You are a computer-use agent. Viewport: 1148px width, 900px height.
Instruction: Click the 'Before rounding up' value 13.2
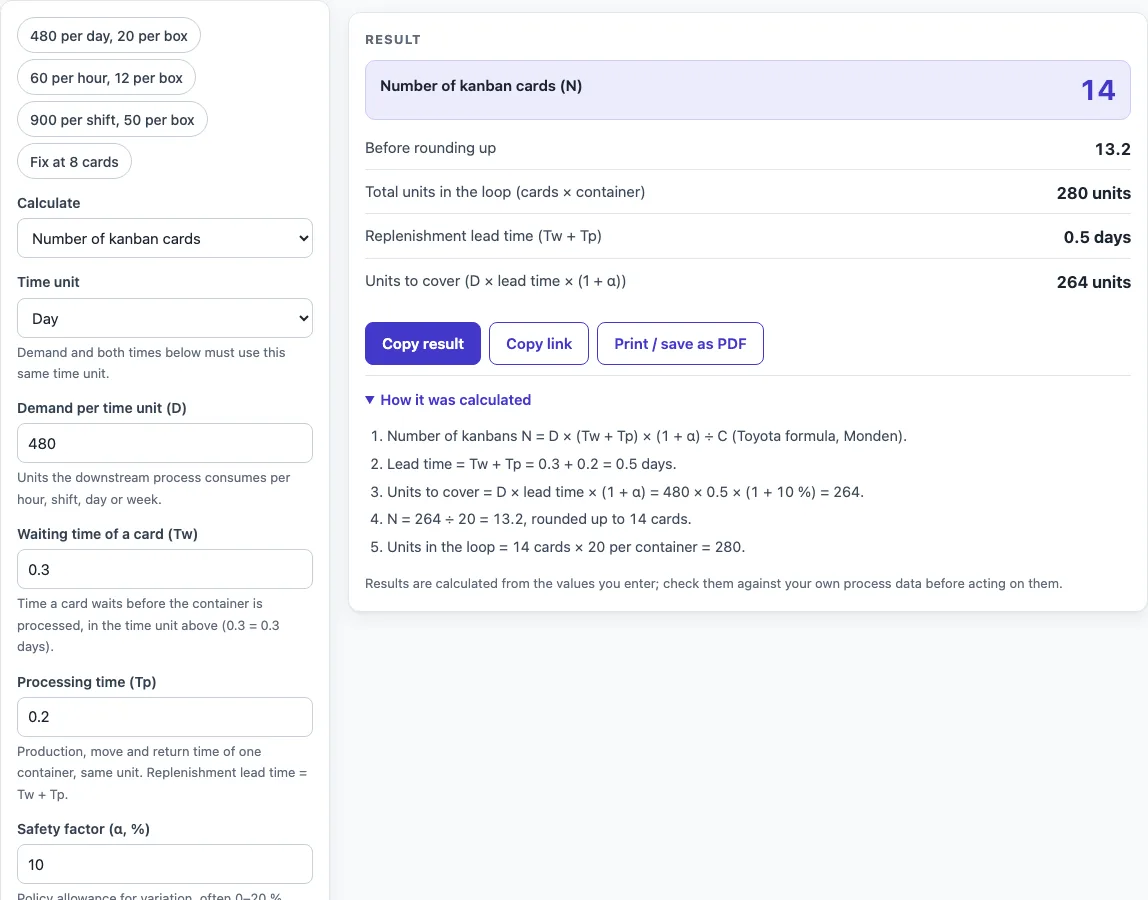[x=1112, y=149]
